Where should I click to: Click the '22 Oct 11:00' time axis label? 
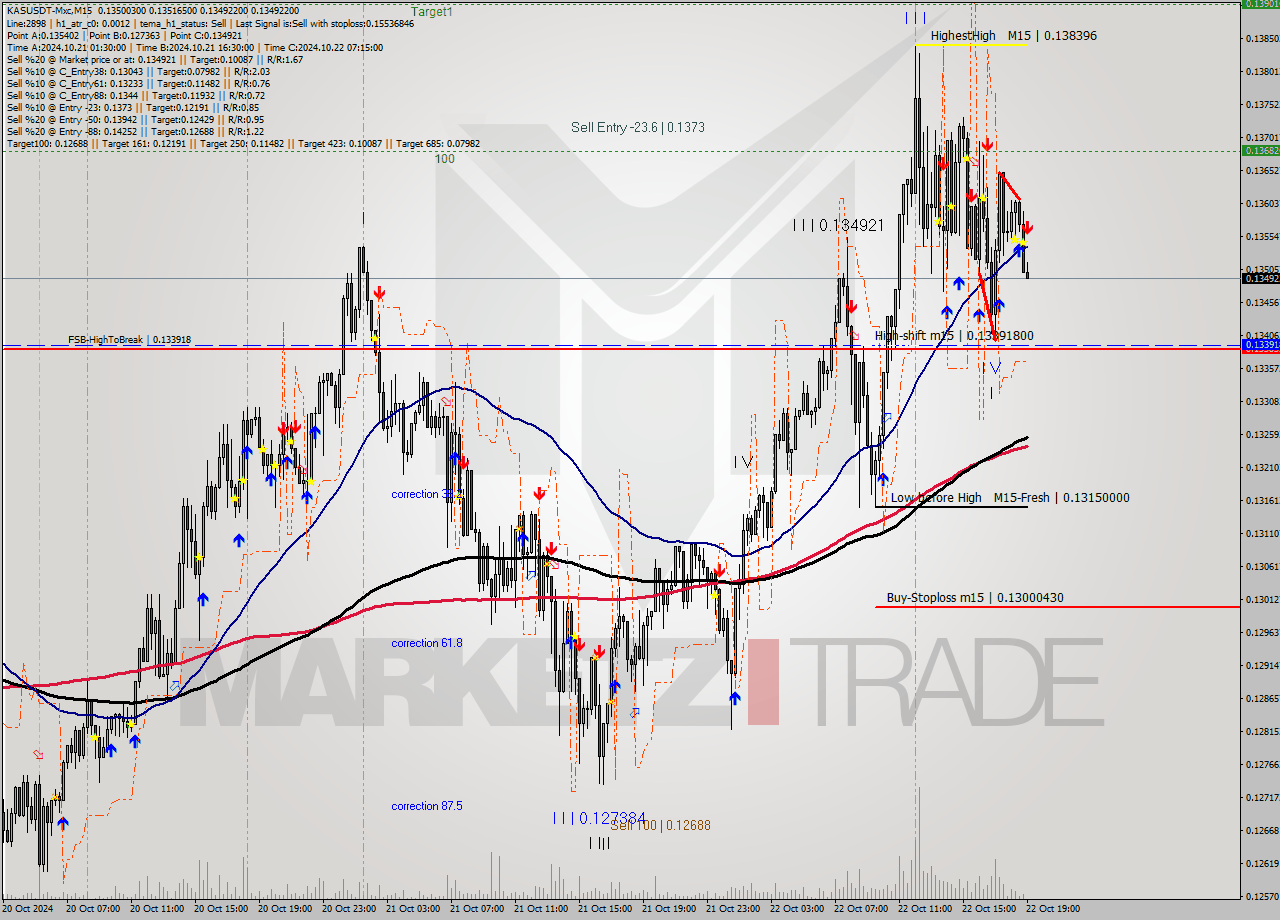pos(924,909)
